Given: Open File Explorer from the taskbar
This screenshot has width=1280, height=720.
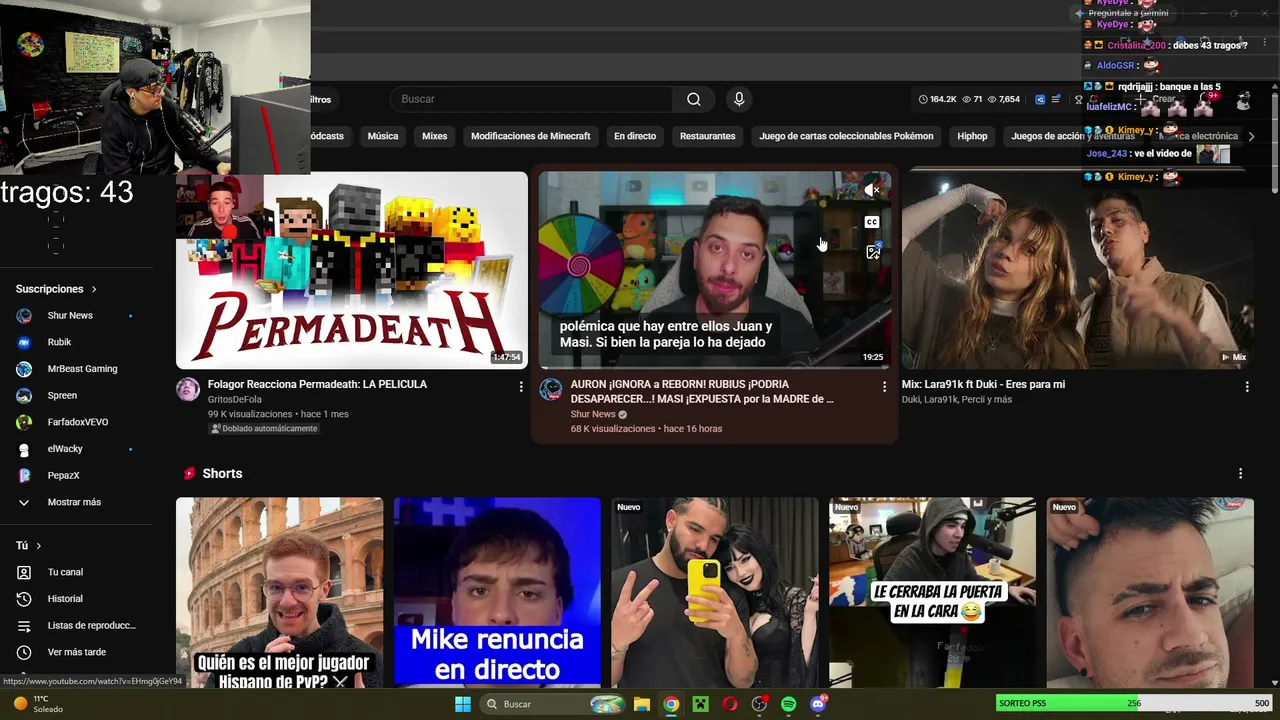Looking at the screenshot, I should click(642, 704).
